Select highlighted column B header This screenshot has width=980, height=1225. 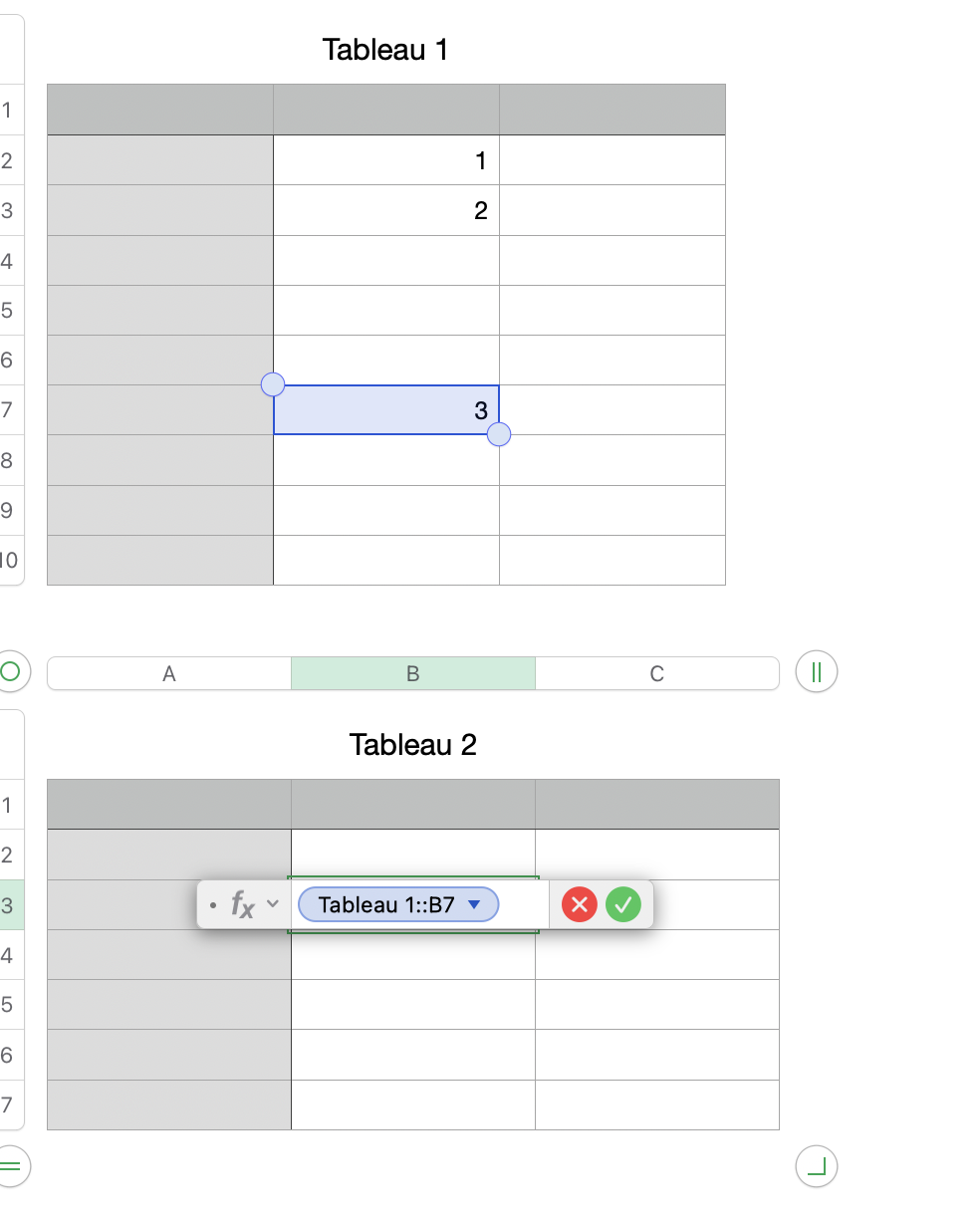pyautogui.click(x=412, y=674)
